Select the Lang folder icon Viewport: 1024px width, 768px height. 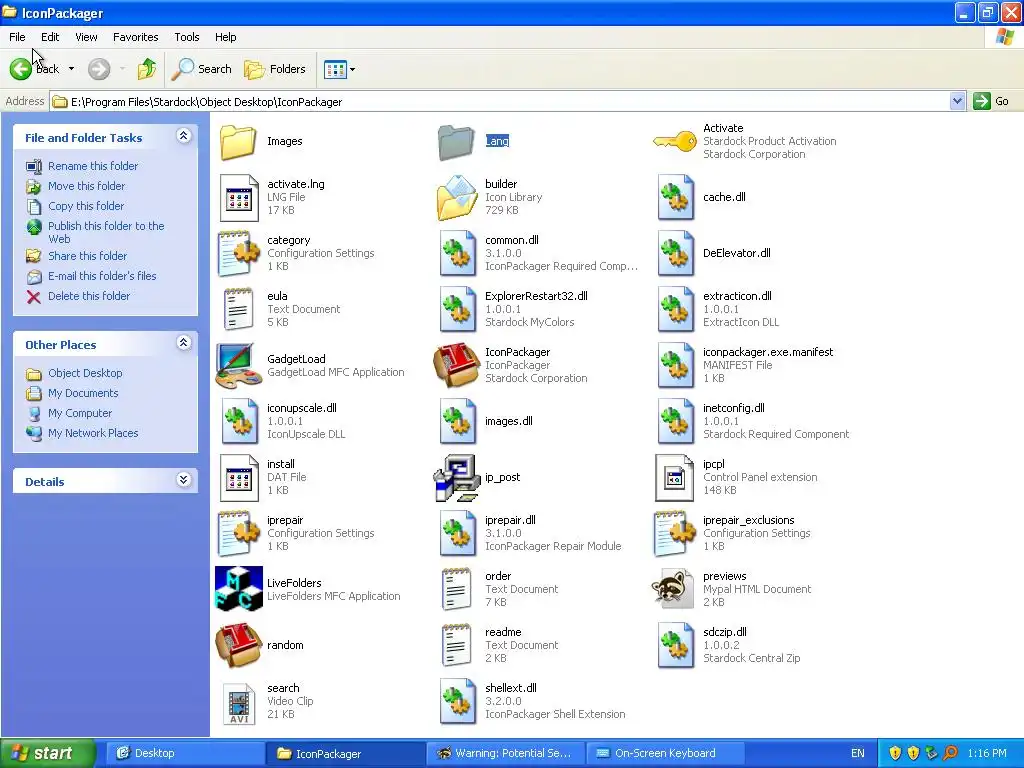(456, 141)
